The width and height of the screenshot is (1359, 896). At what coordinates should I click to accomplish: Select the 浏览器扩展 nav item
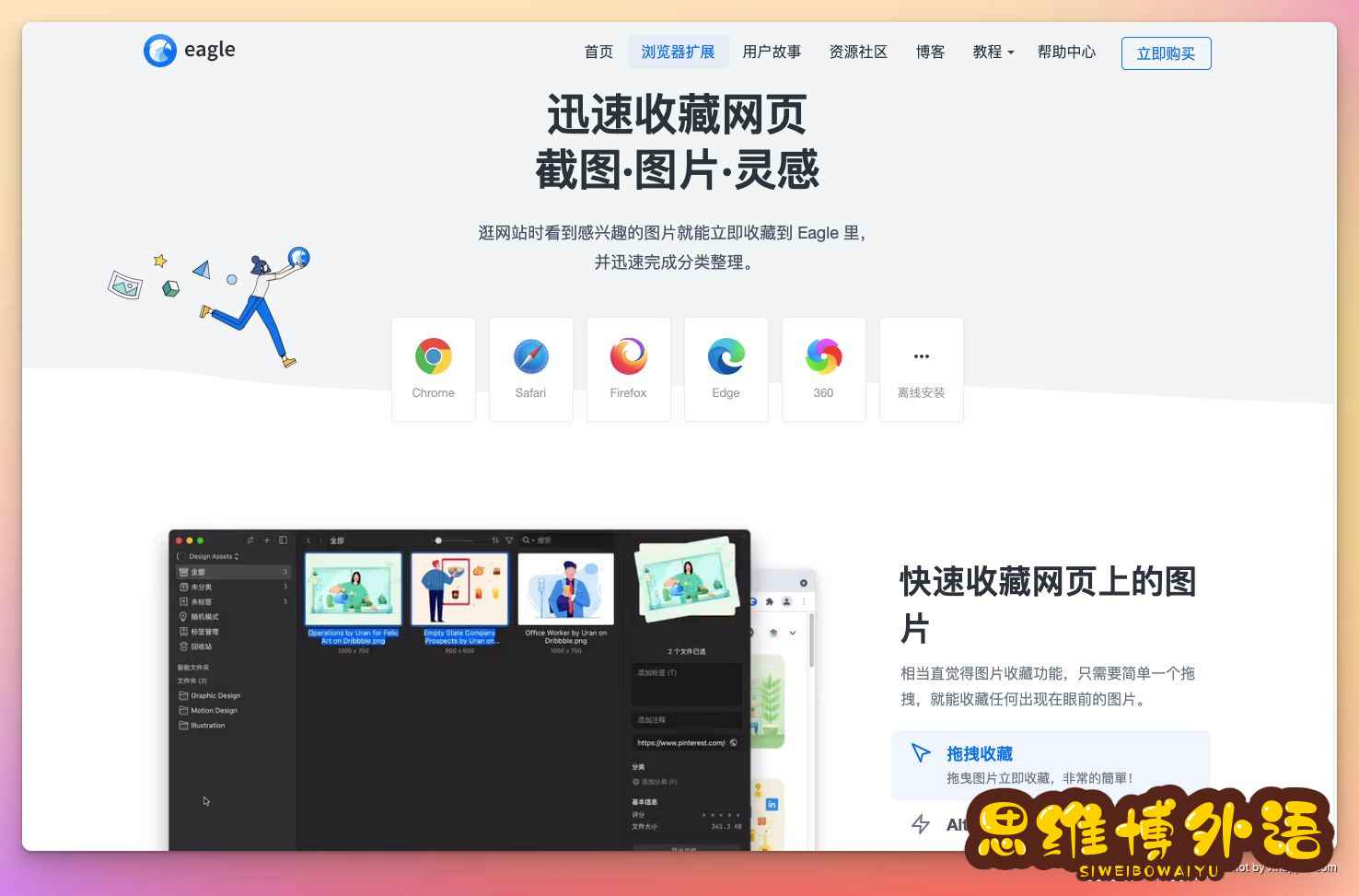tap(679, 52)
